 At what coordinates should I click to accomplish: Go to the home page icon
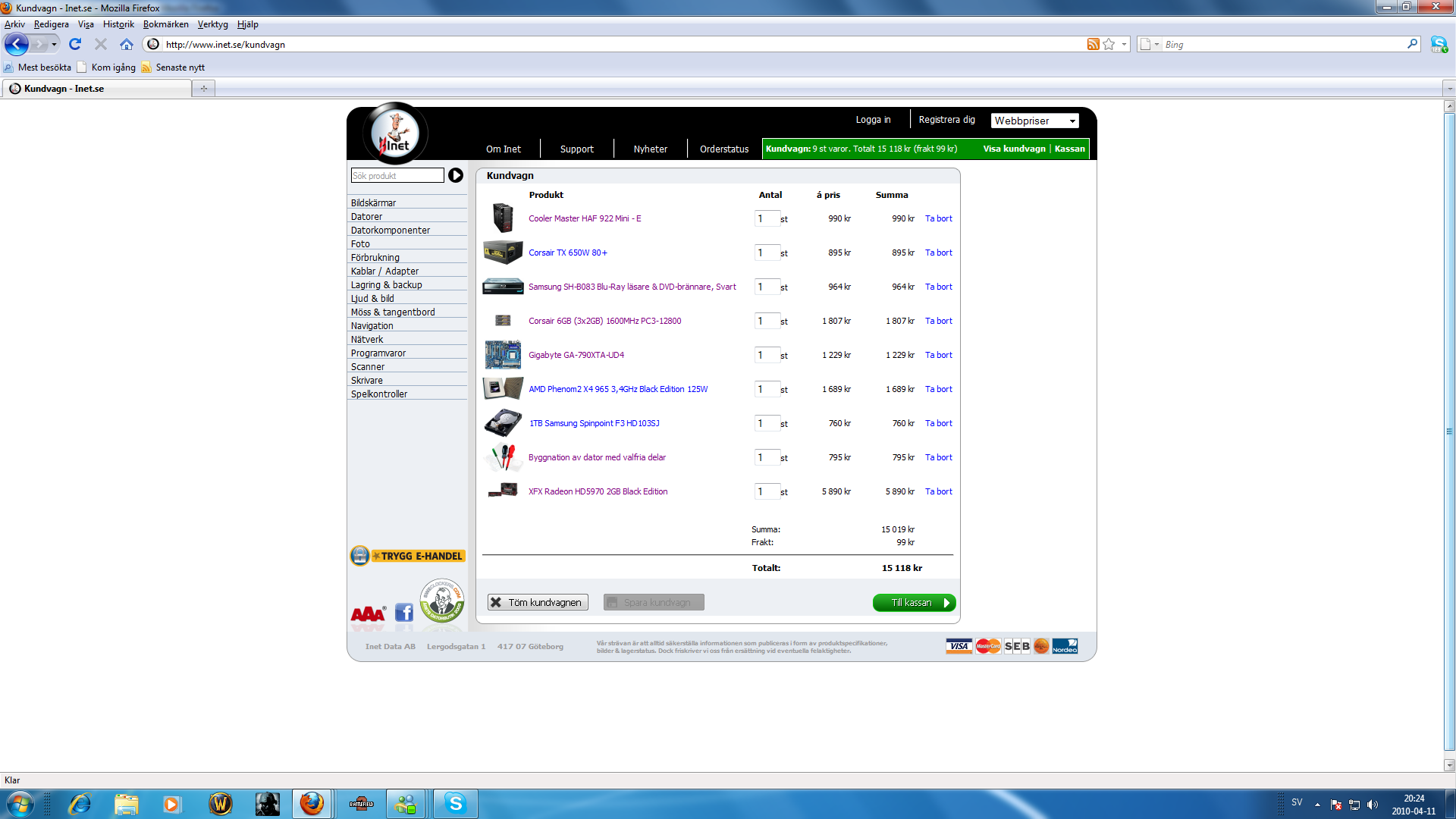(127, 44)
